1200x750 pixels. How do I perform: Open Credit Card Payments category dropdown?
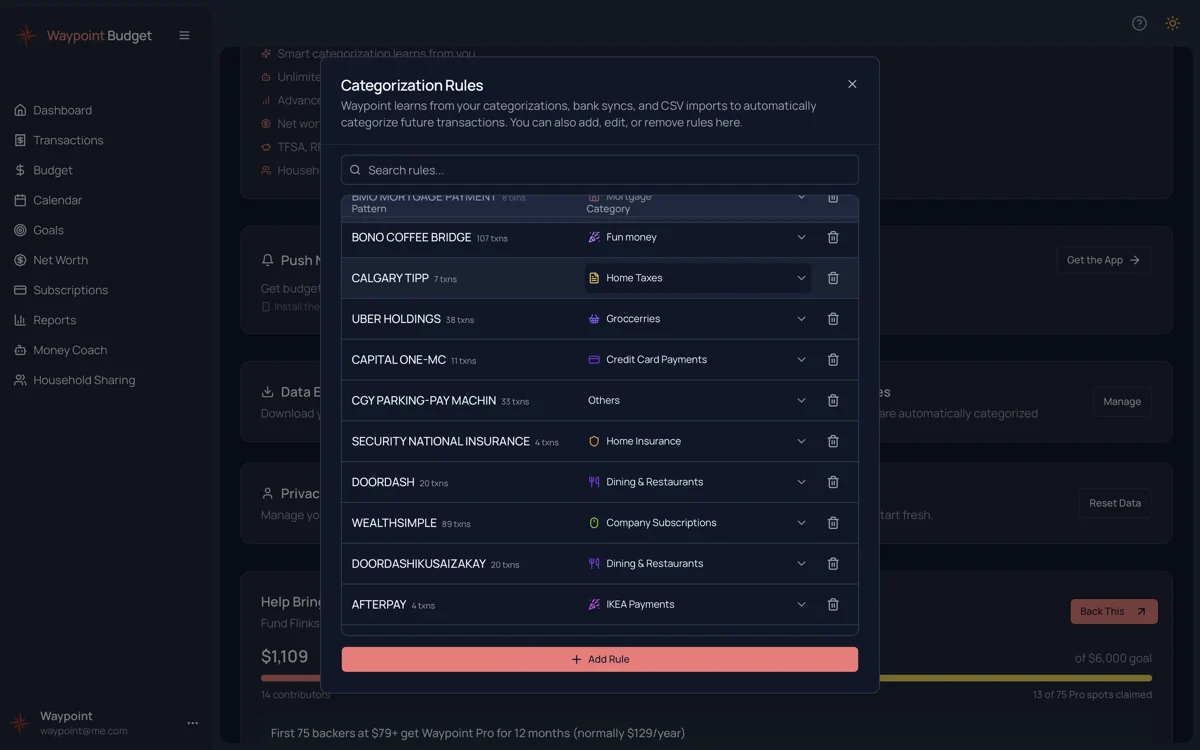(x=698, y=360)
